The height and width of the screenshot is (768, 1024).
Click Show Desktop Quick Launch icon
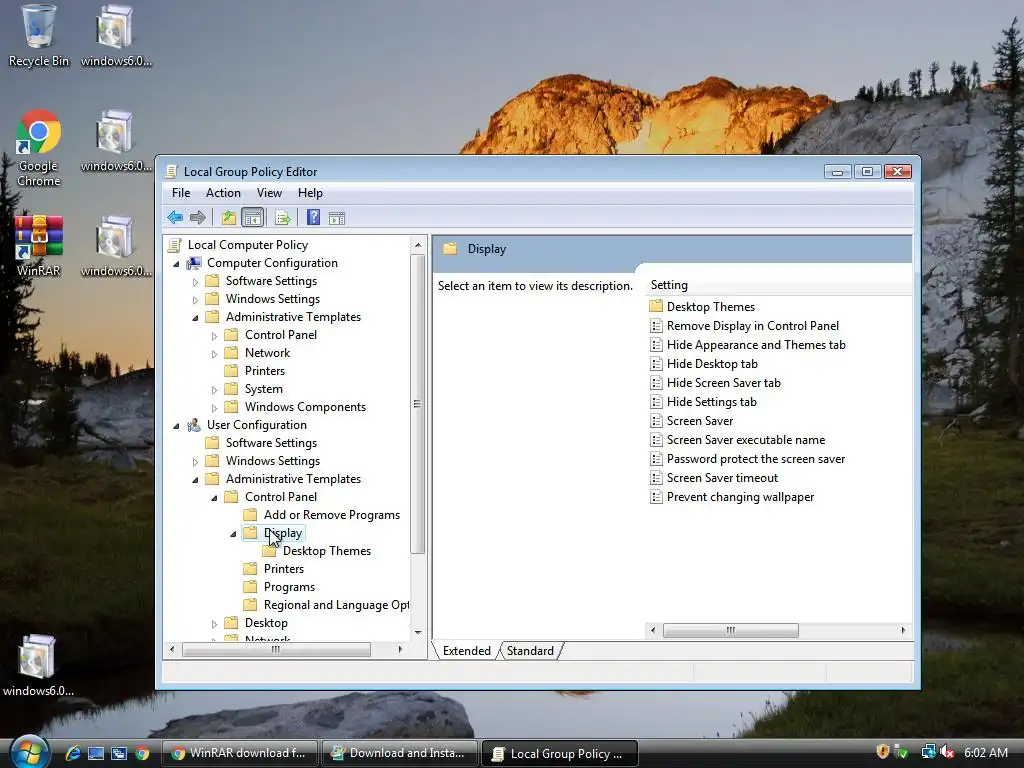pyautogui.click(x=96, y=753)
